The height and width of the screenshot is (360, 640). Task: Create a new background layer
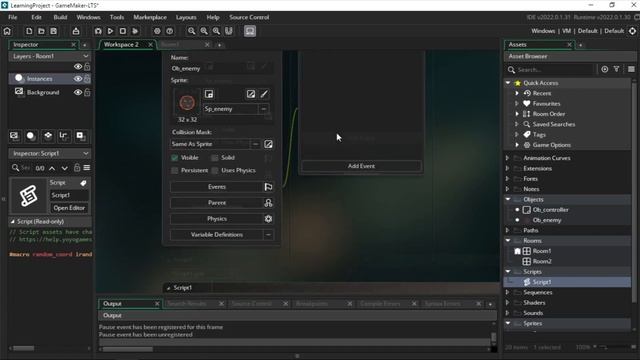pyautogui.click(x=14, y=136)
